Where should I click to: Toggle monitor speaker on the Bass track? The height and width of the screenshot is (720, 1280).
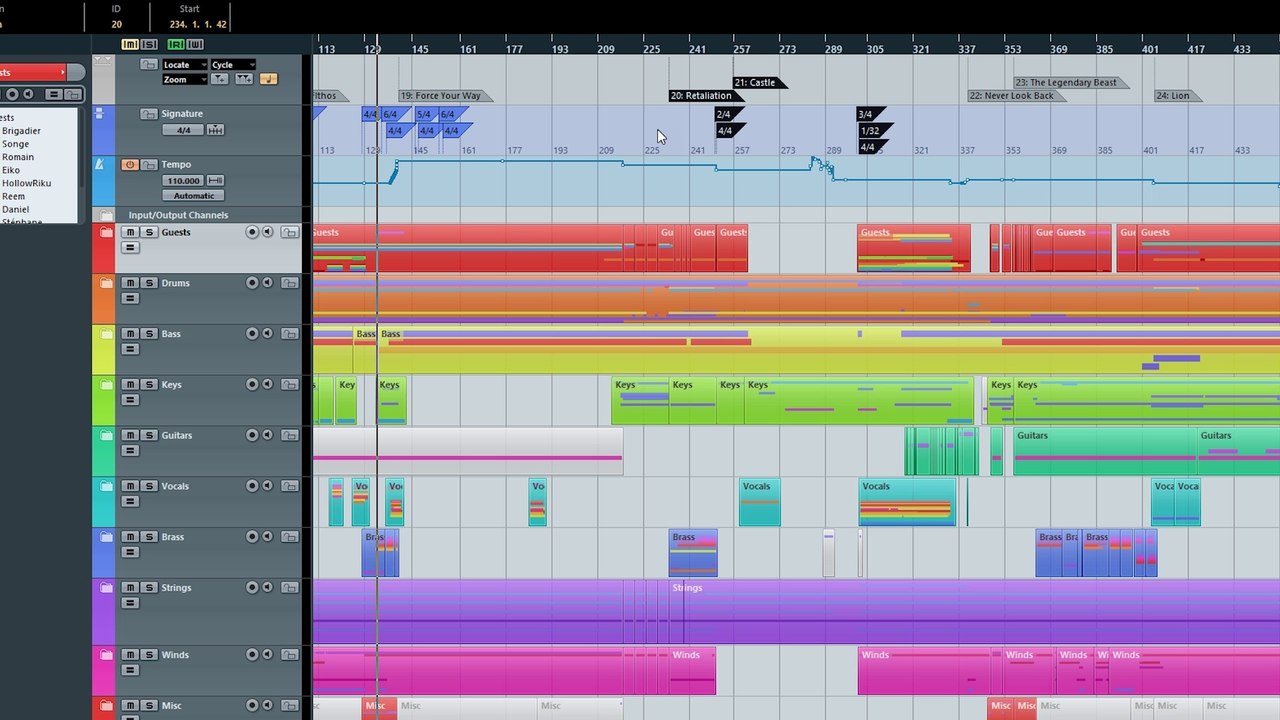[267, 334]
